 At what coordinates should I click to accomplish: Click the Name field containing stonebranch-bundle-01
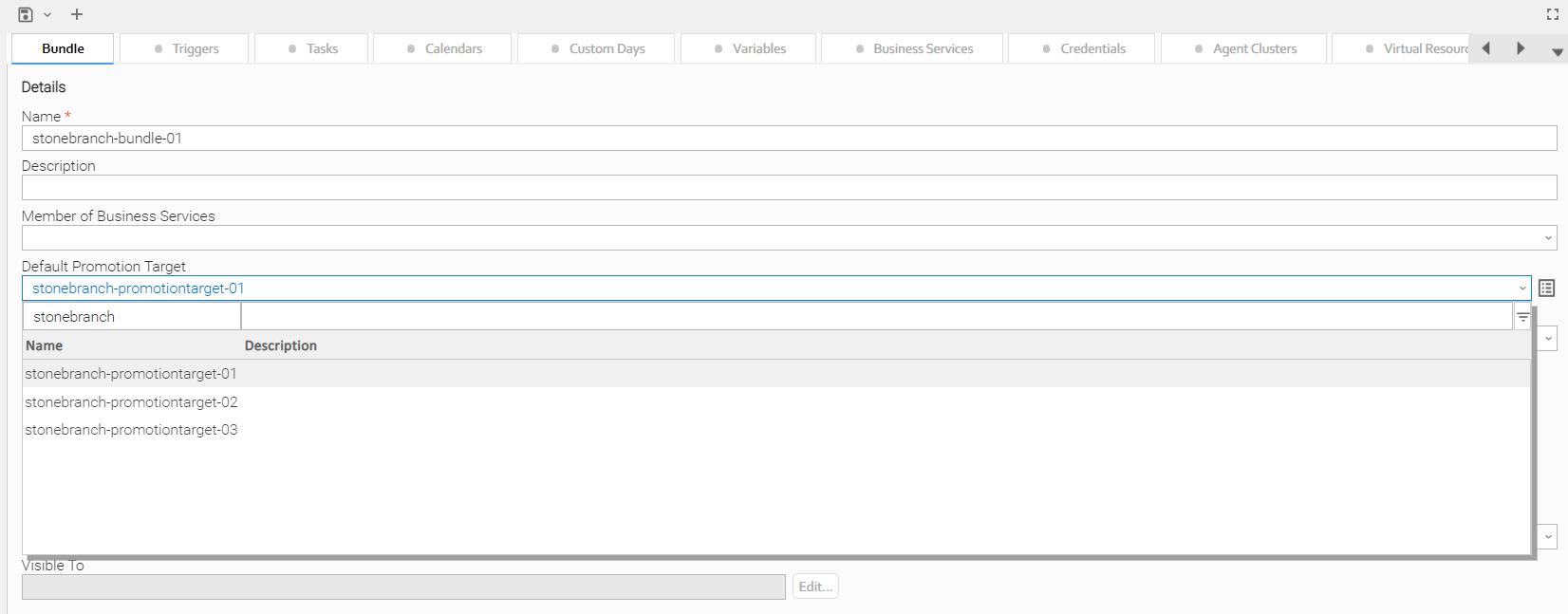click(x=788, y=139)
